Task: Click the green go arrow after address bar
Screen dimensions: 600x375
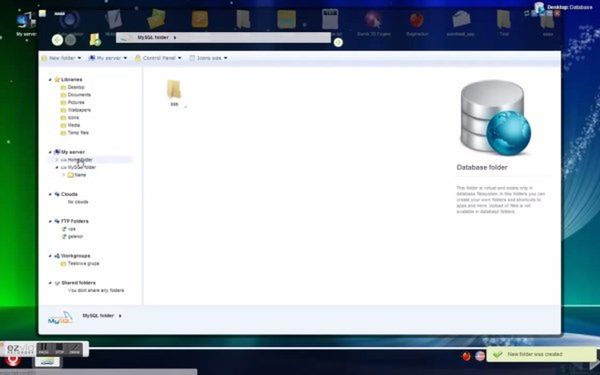Action: 338,42
